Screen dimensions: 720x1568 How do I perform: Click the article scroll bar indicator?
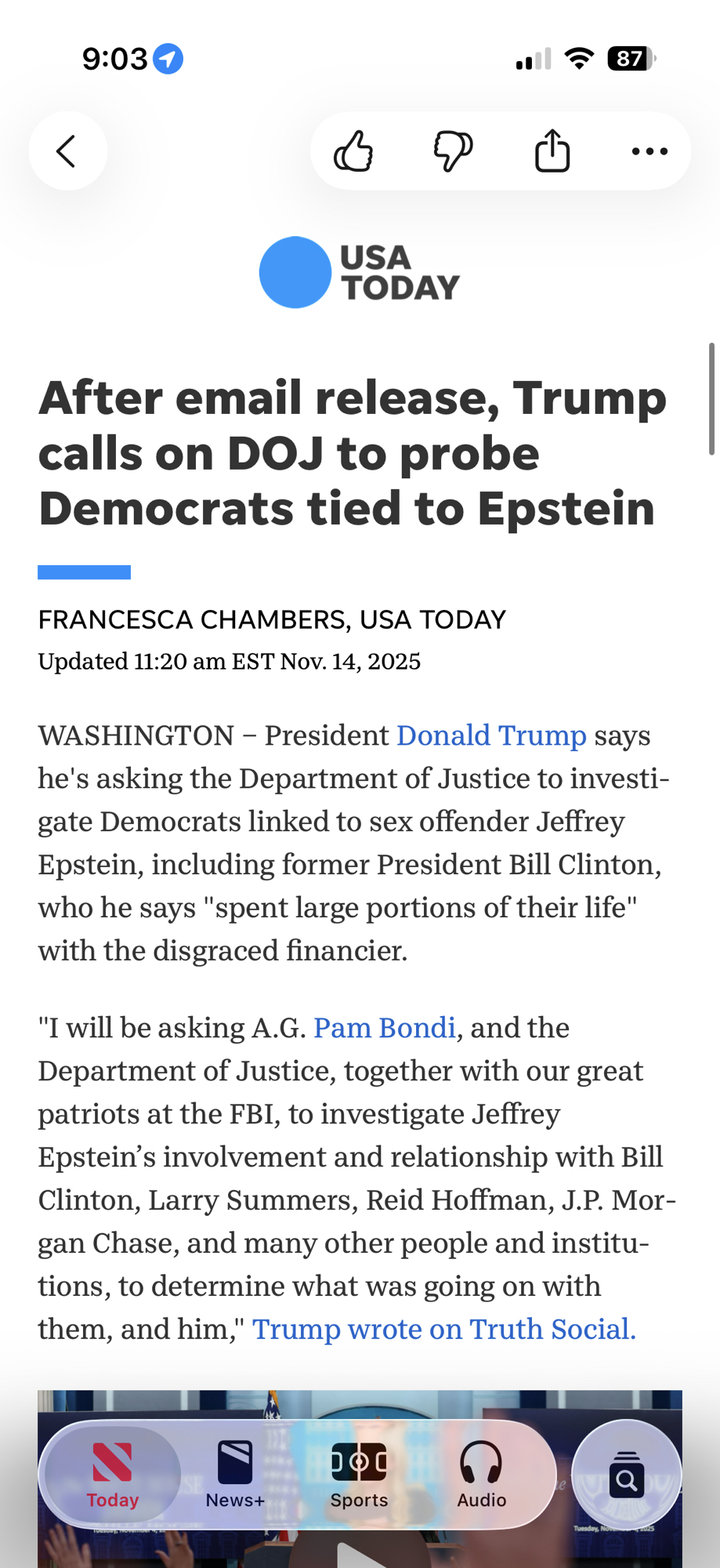[x=711, y=398]
